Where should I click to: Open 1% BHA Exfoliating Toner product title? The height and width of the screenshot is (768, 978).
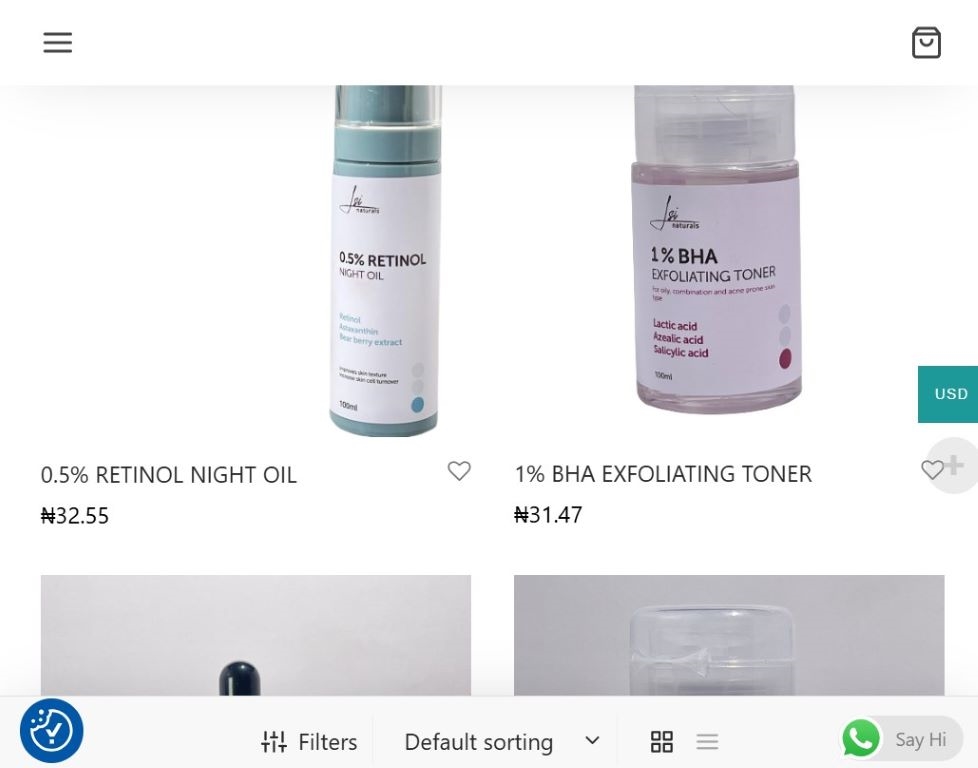tap(663, 474)
